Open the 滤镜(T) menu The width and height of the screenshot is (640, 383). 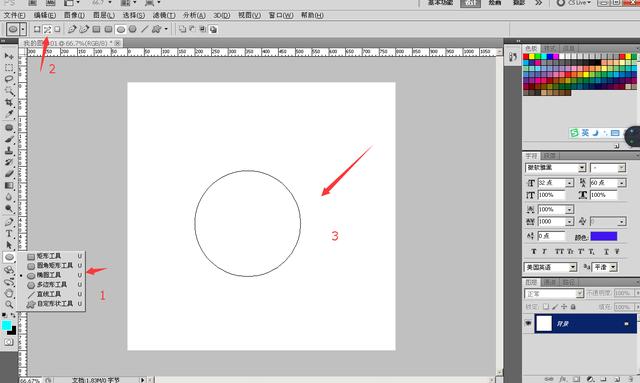coord(164,16)
